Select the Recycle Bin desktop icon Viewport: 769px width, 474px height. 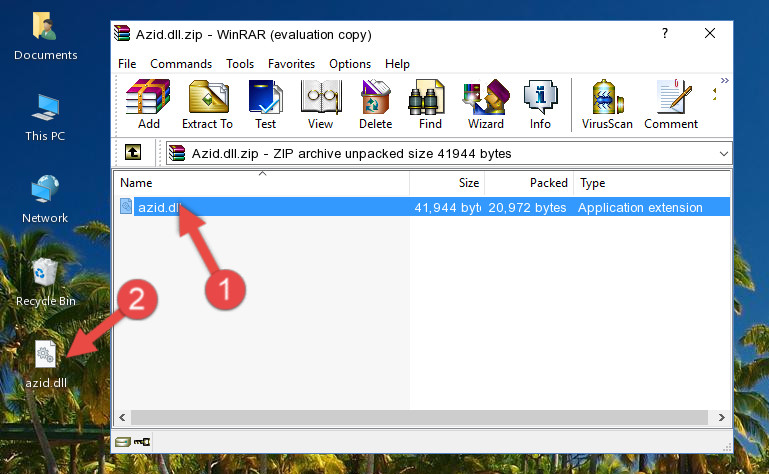click(45, 283)
